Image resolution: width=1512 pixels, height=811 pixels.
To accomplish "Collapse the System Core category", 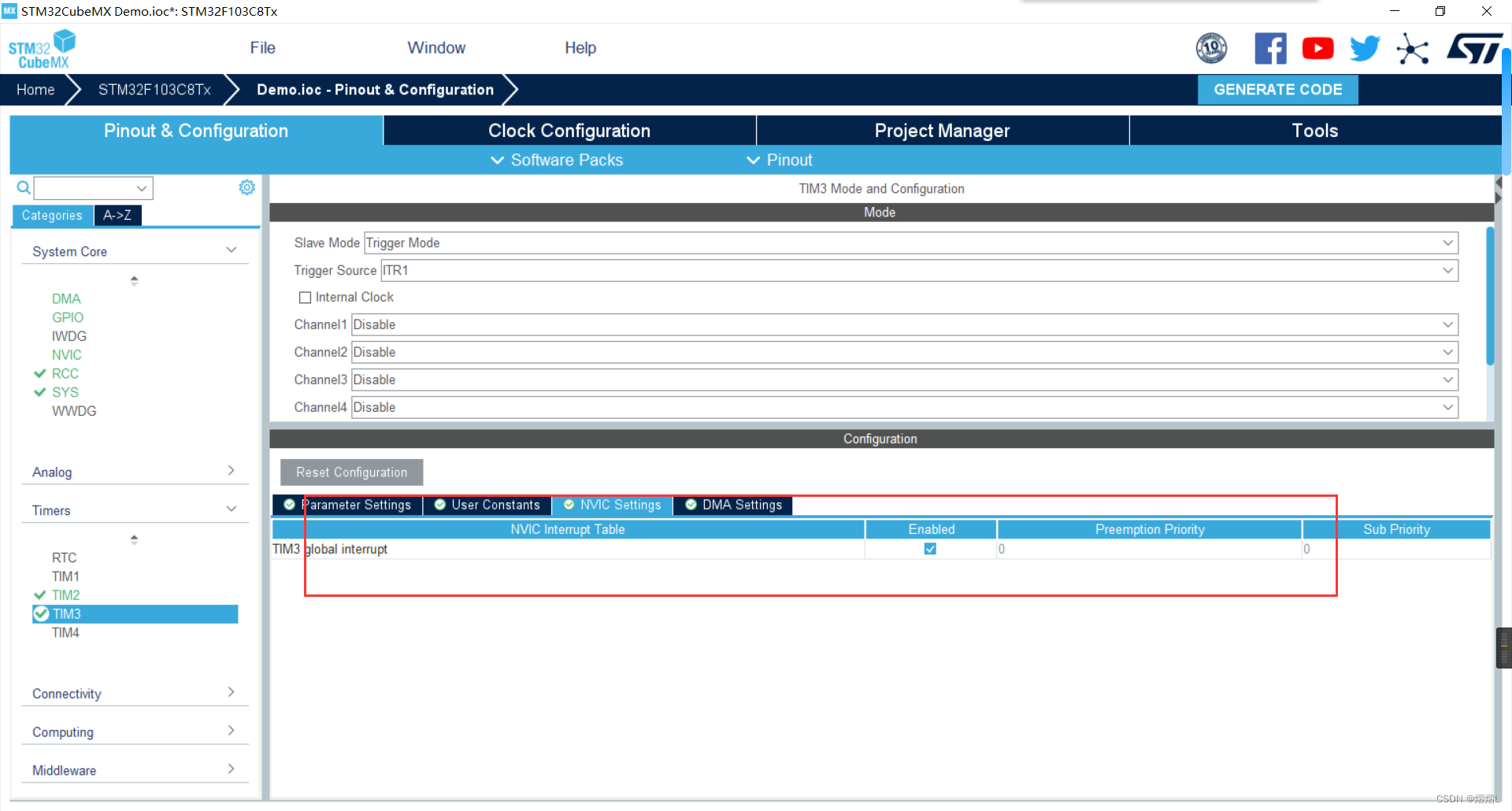I will point(134,251).
